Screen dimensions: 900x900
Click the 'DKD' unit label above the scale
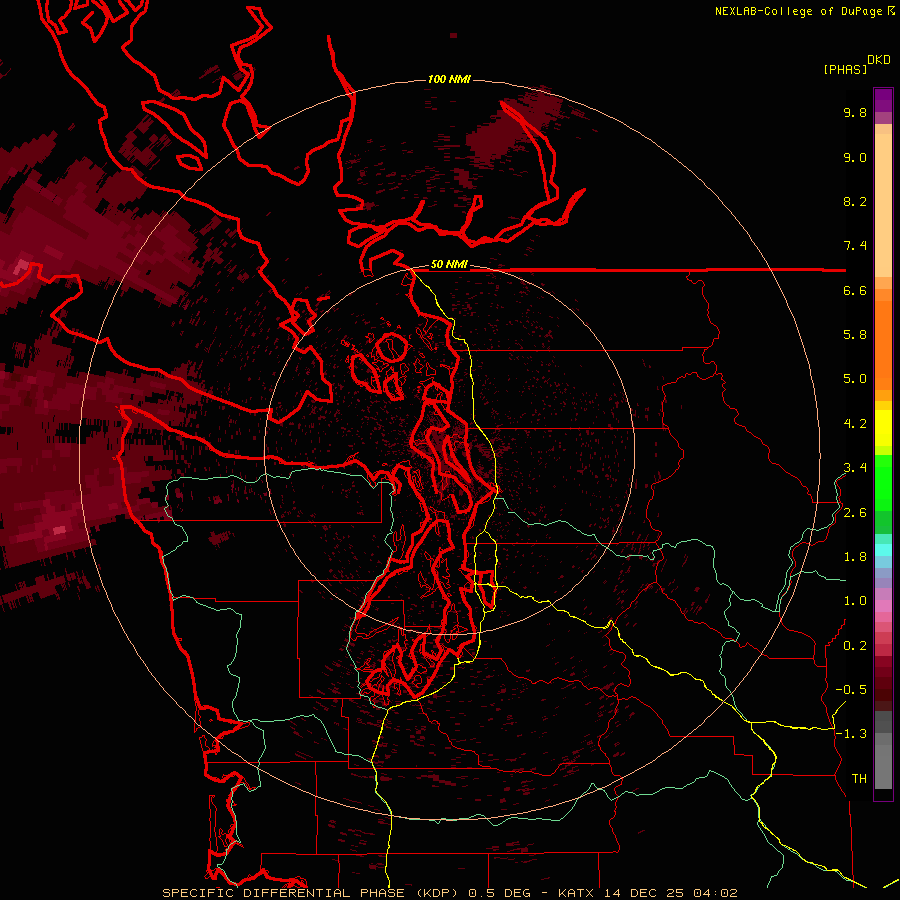tap(879, 60)
